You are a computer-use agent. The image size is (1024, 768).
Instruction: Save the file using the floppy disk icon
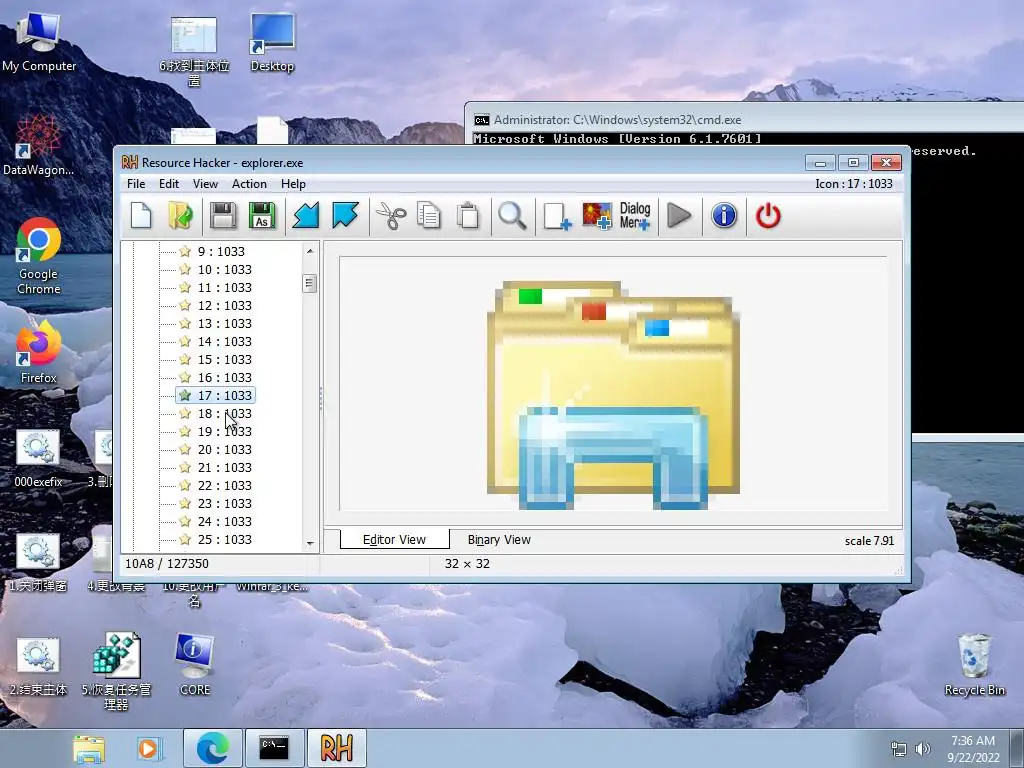[223, 216]
